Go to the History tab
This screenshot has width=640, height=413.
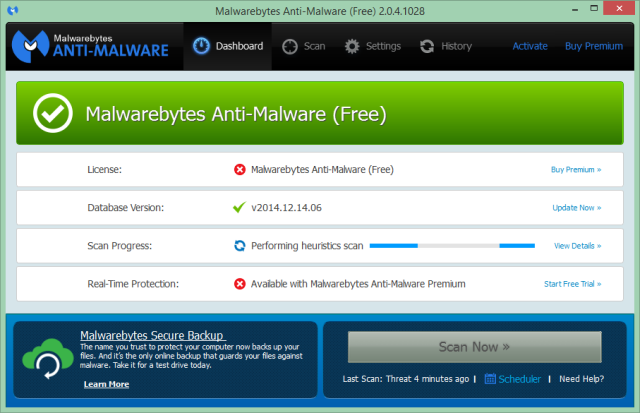[x=446, y=46]
